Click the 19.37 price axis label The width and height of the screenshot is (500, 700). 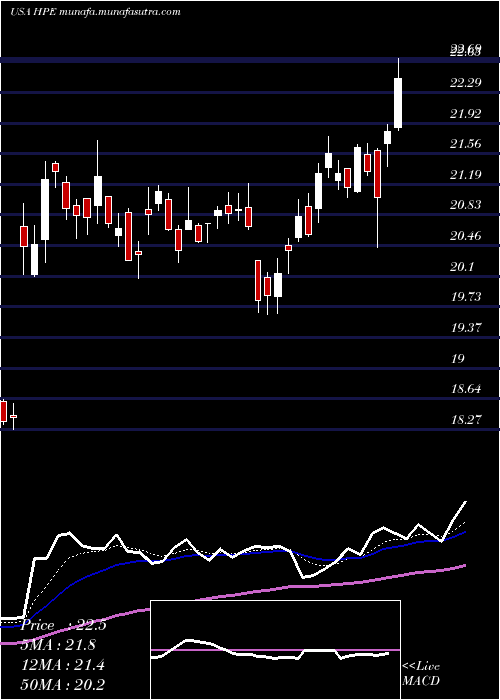tap(465, 328)
